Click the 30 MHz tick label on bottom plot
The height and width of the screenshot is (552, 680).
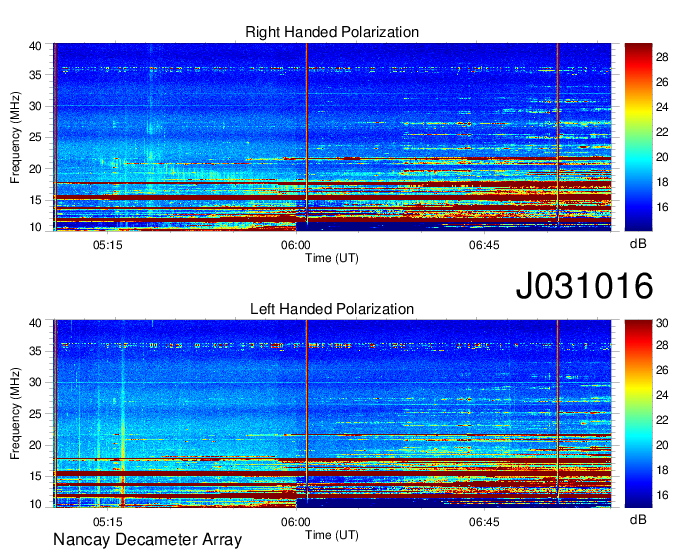pos(35,382)
